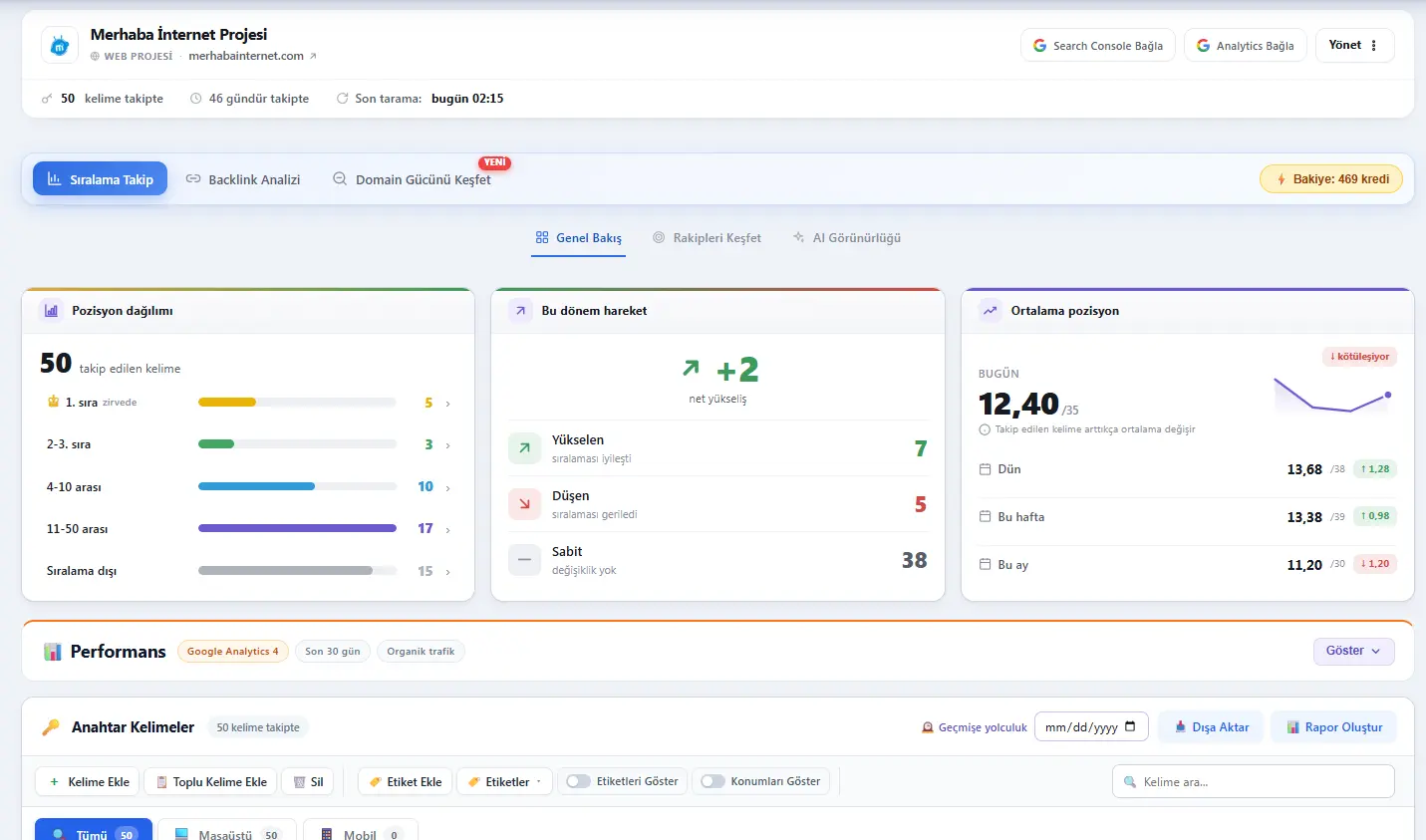
Task: Expand the 1. sıra row chevron
Action: click(448, 404)
